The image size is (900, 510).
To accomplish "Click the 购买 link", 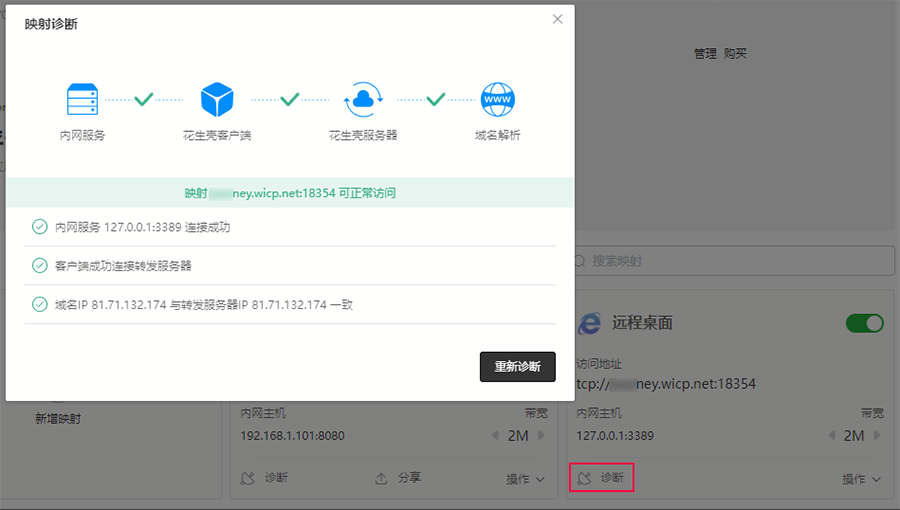I will 735,53.
